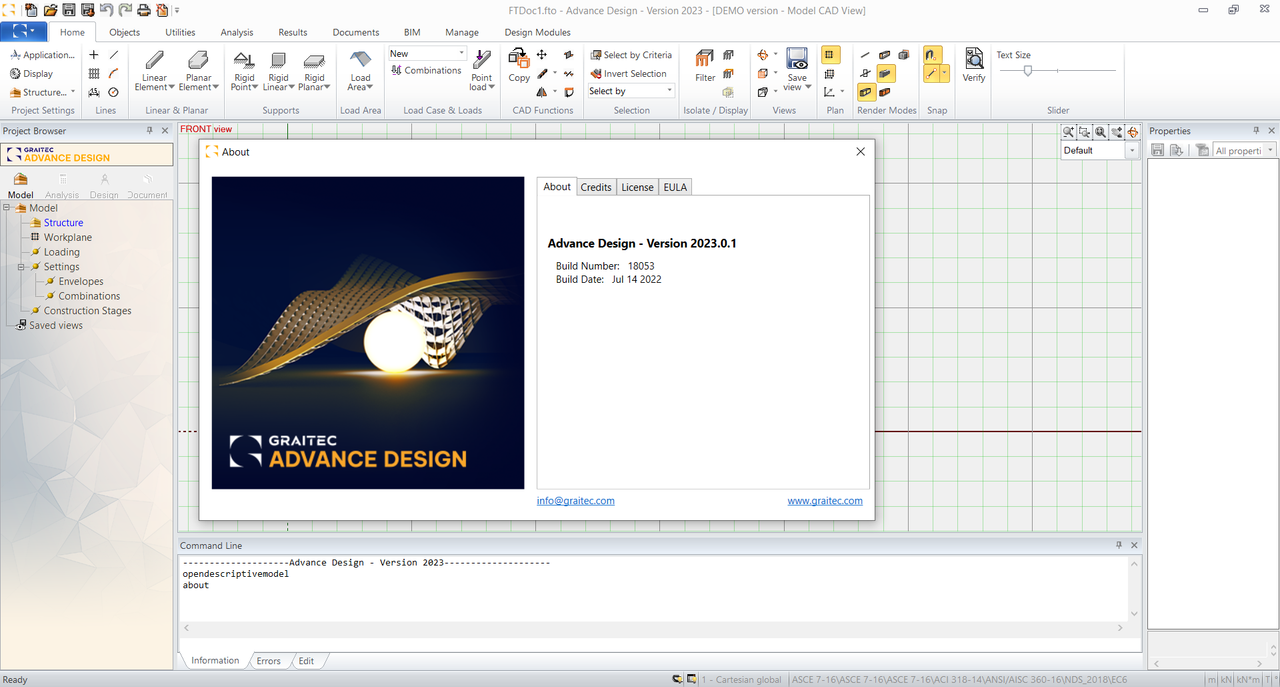Toggle the endpoint snap button in Snap group
Screen dimensions: 1280x687
[x=931, y=74]
